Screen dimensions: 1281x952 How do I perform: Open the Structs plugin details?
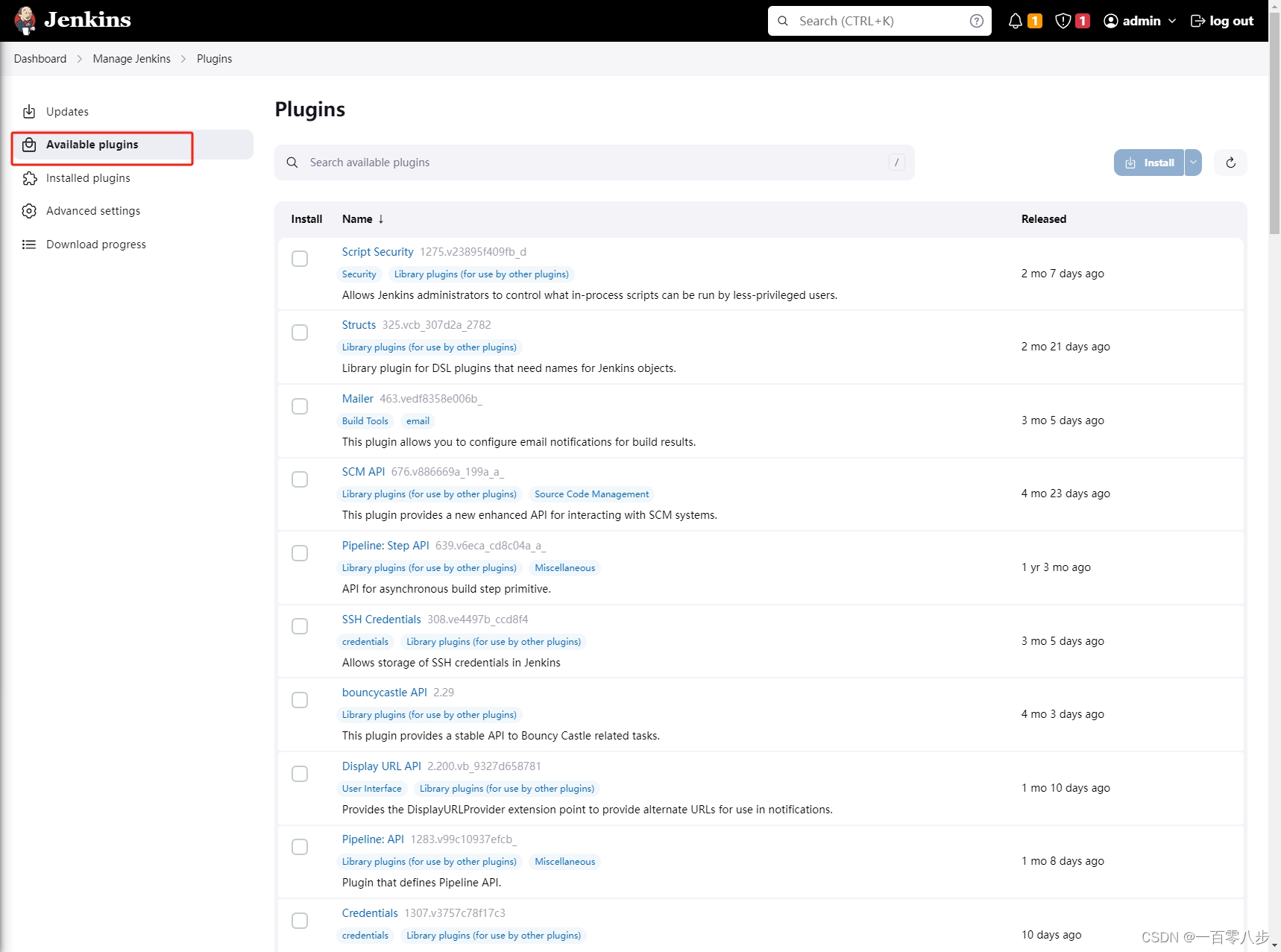(x=359, y=324)
